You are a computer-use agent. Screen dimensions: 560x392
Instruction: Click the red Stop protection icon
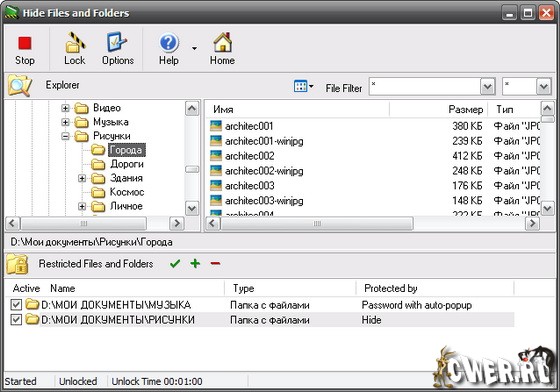[25, 44]
